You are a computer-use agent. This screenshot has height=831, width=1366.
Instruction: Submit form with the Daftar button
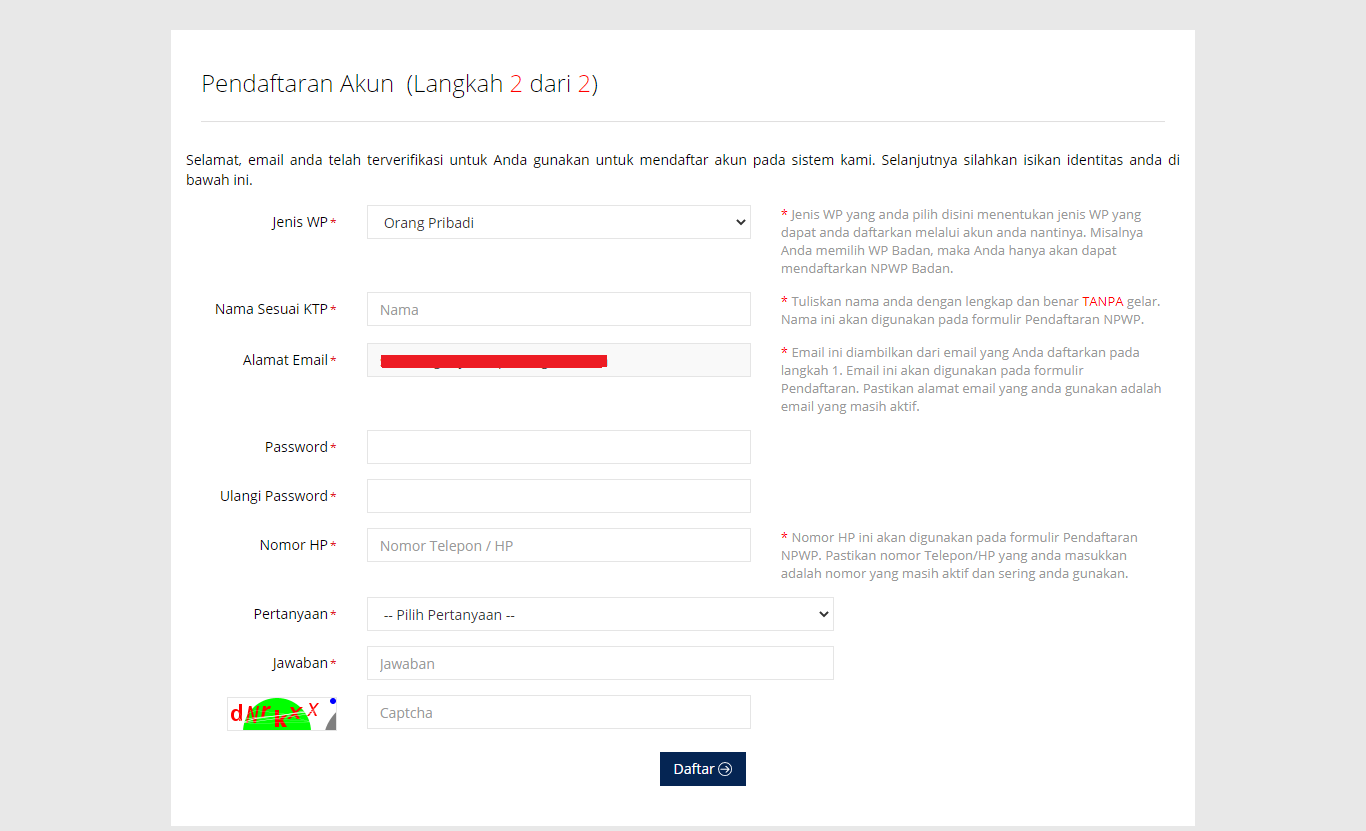click(x=703, y=769)
